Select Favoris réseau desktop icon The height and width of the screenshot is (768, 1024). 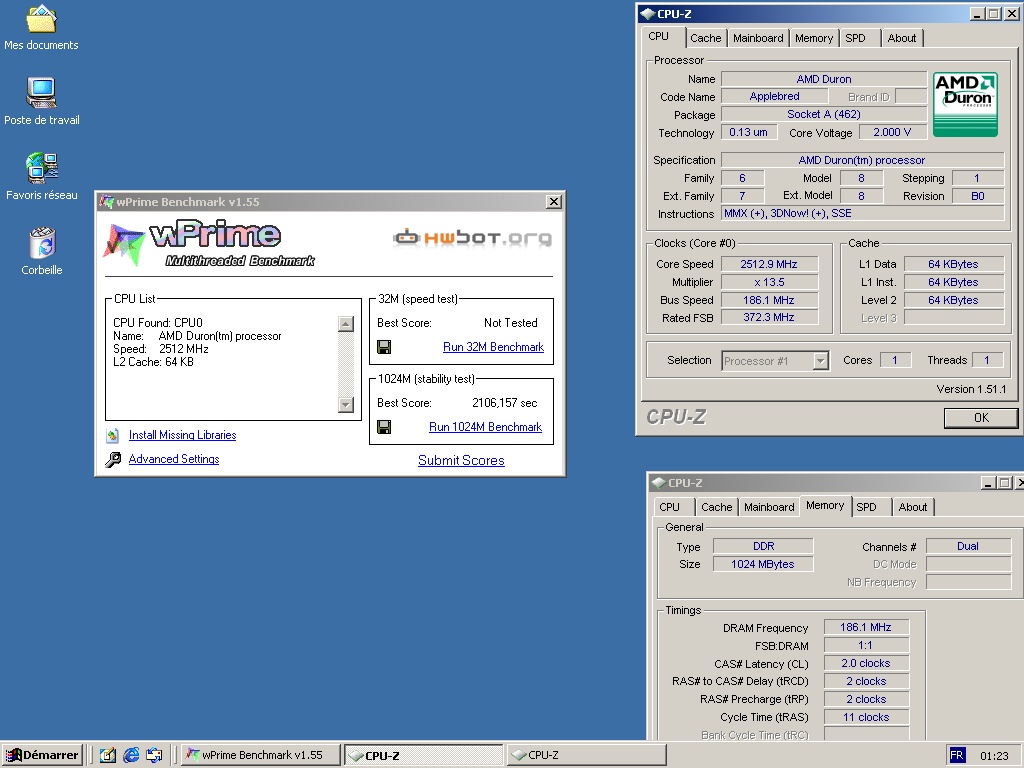41,168
